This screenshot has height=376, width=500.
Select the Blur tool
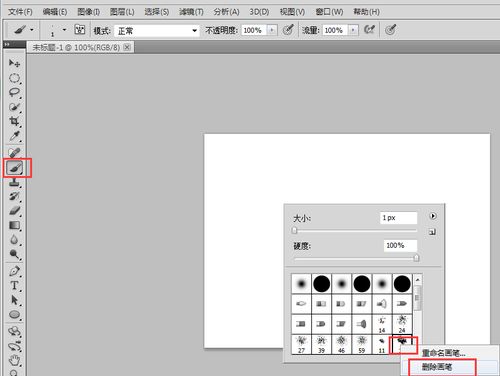14,240
